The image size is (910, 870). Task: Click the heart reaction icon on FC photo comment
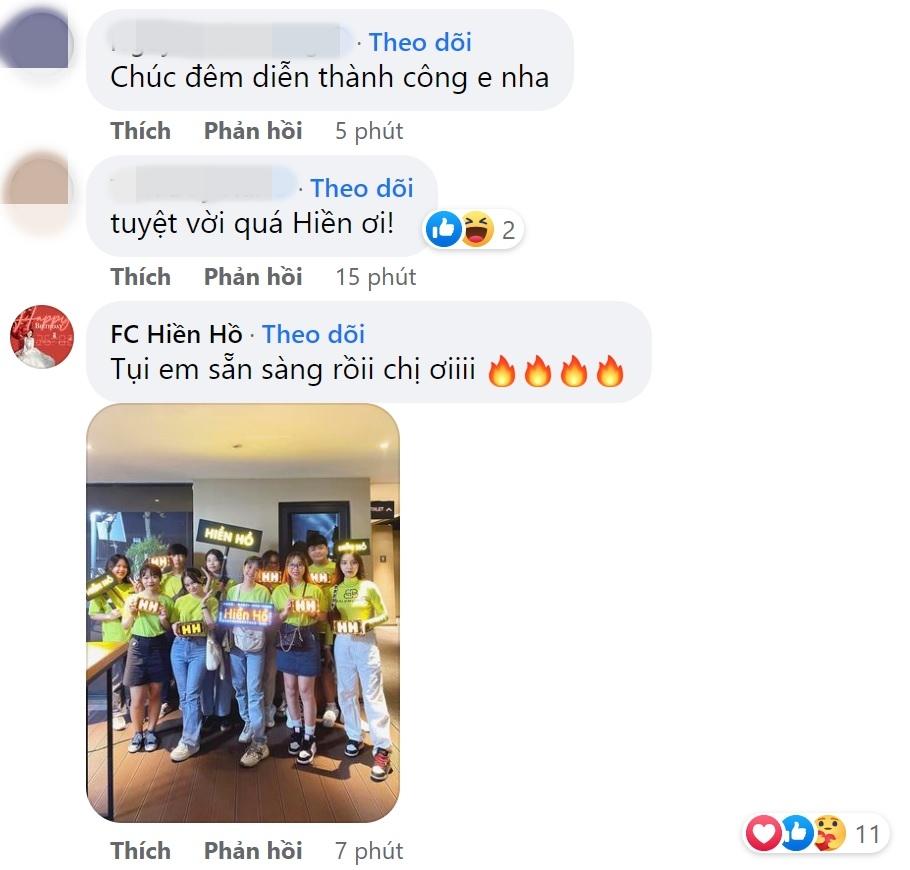pyautogui.click(x=763, y=834)
